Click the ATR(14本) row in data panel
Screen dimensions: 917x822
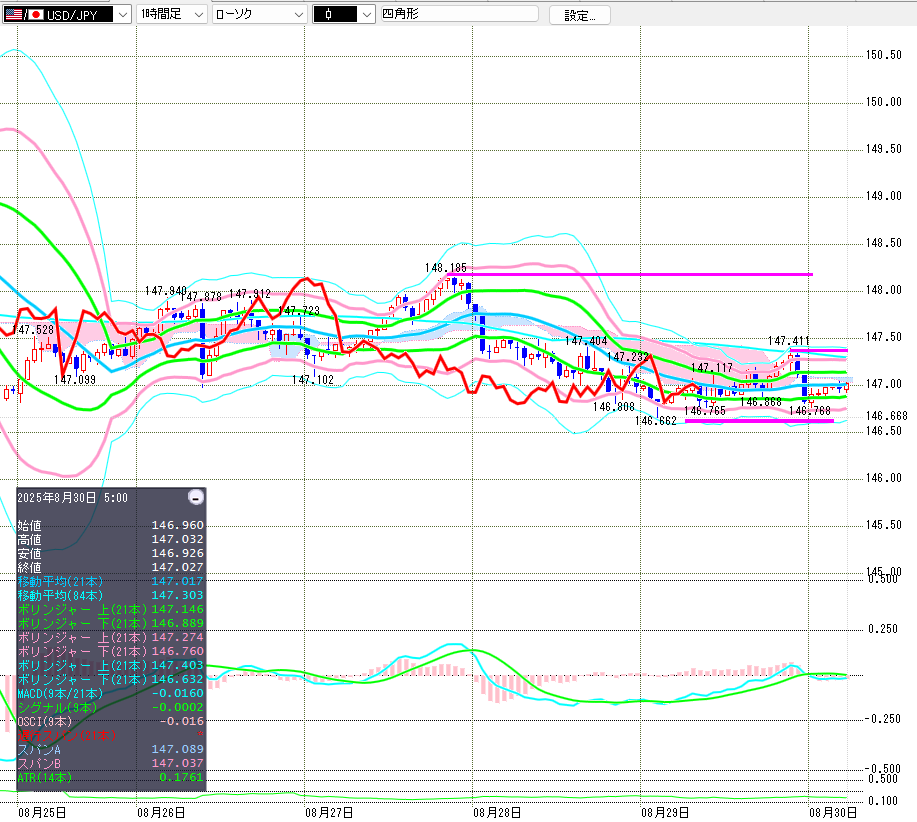tap(111, 778)
